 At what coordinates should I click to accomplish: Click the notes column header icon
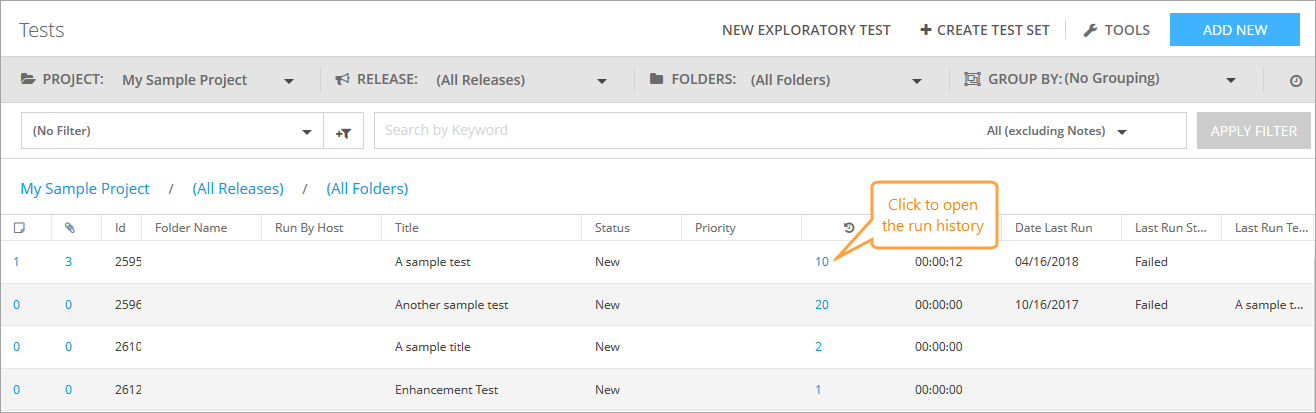(19, 228)
